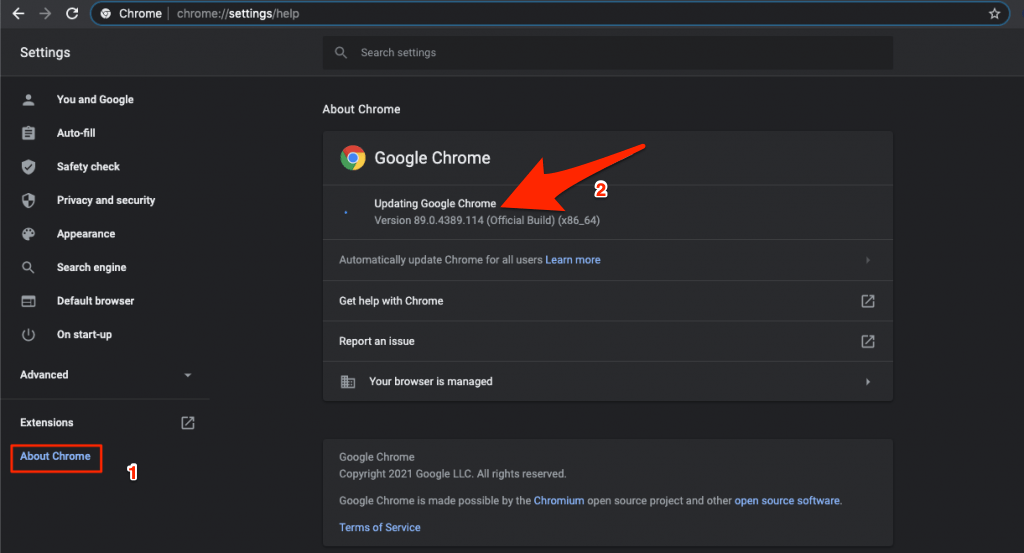Open Privacy and security settings
This screenshot has width=1024, height=553.
point(106,200)
